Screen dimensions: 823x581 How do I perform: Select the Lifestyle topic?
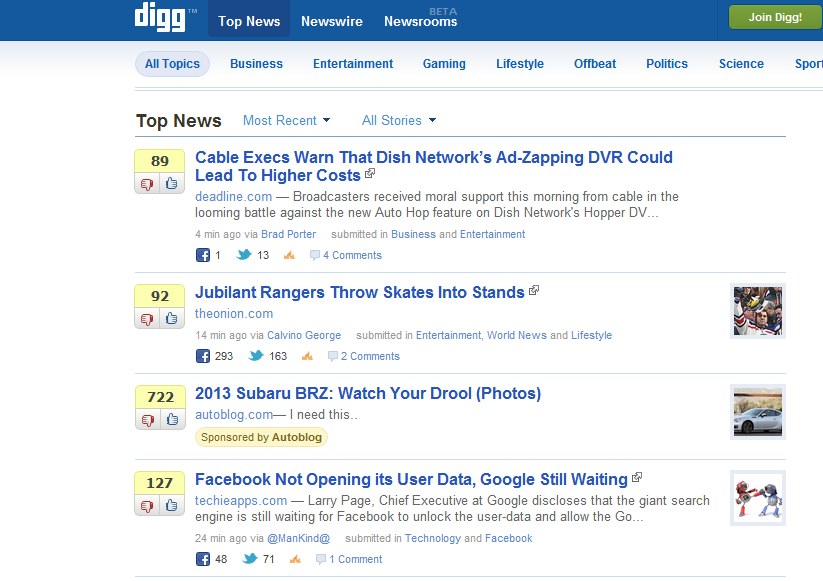[x=520, y=64]
